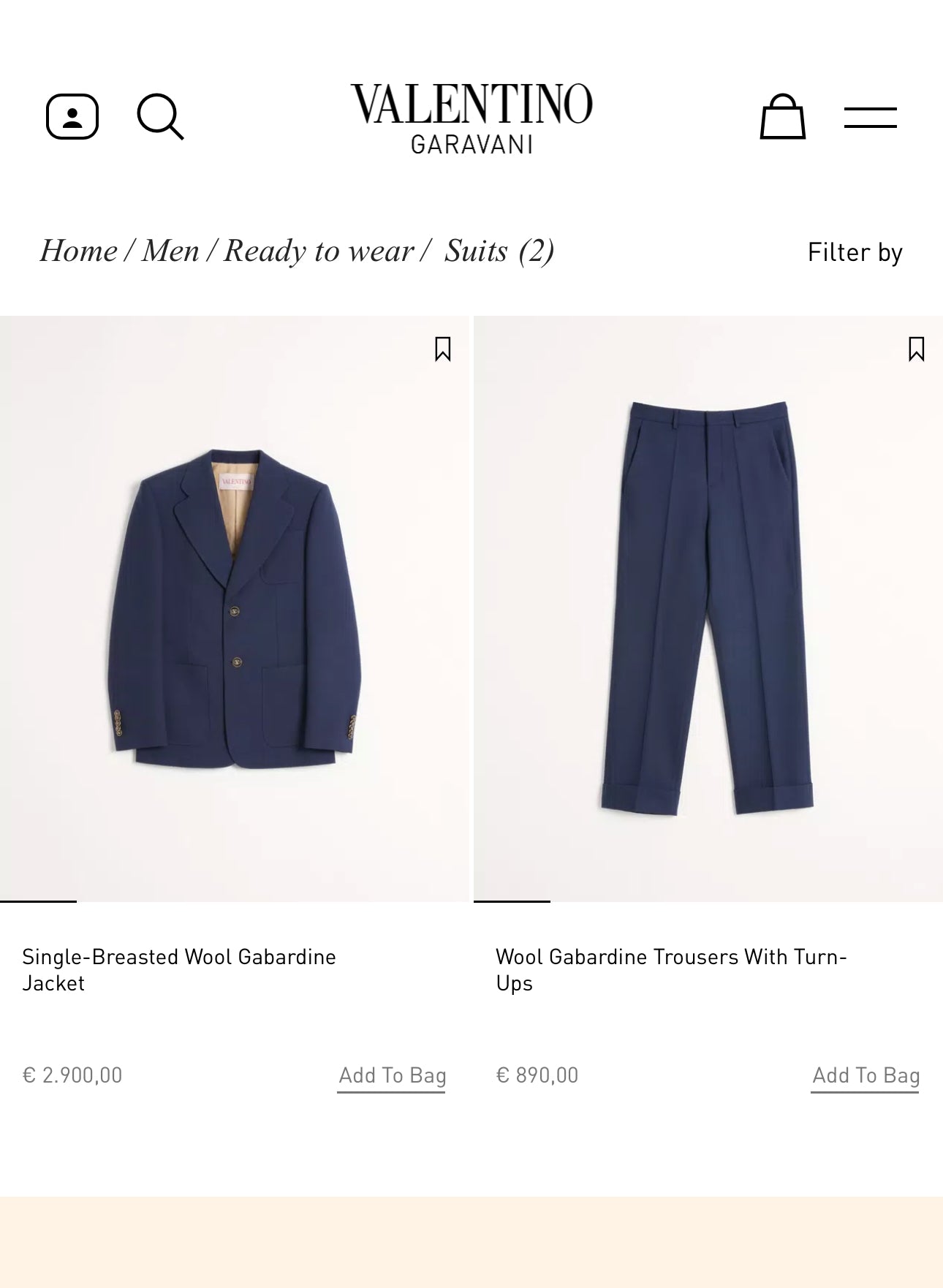The height and width of the screenshot is (1288, 943).
Task: Open the Filter by panel
Action: tap(855, 251)
